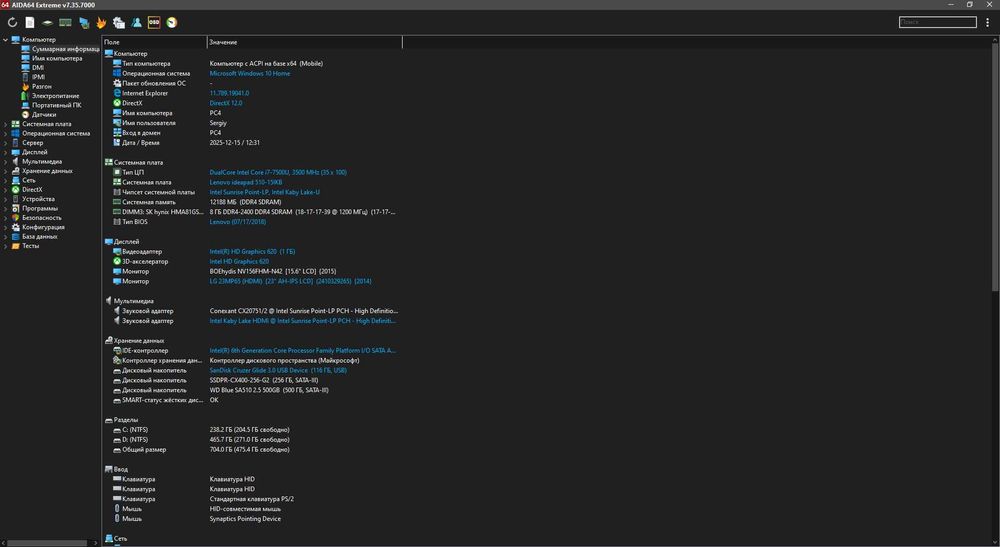
Task: Select the Стандартная клавиатура PS/2 row
Action: click(x=251, y=499)
